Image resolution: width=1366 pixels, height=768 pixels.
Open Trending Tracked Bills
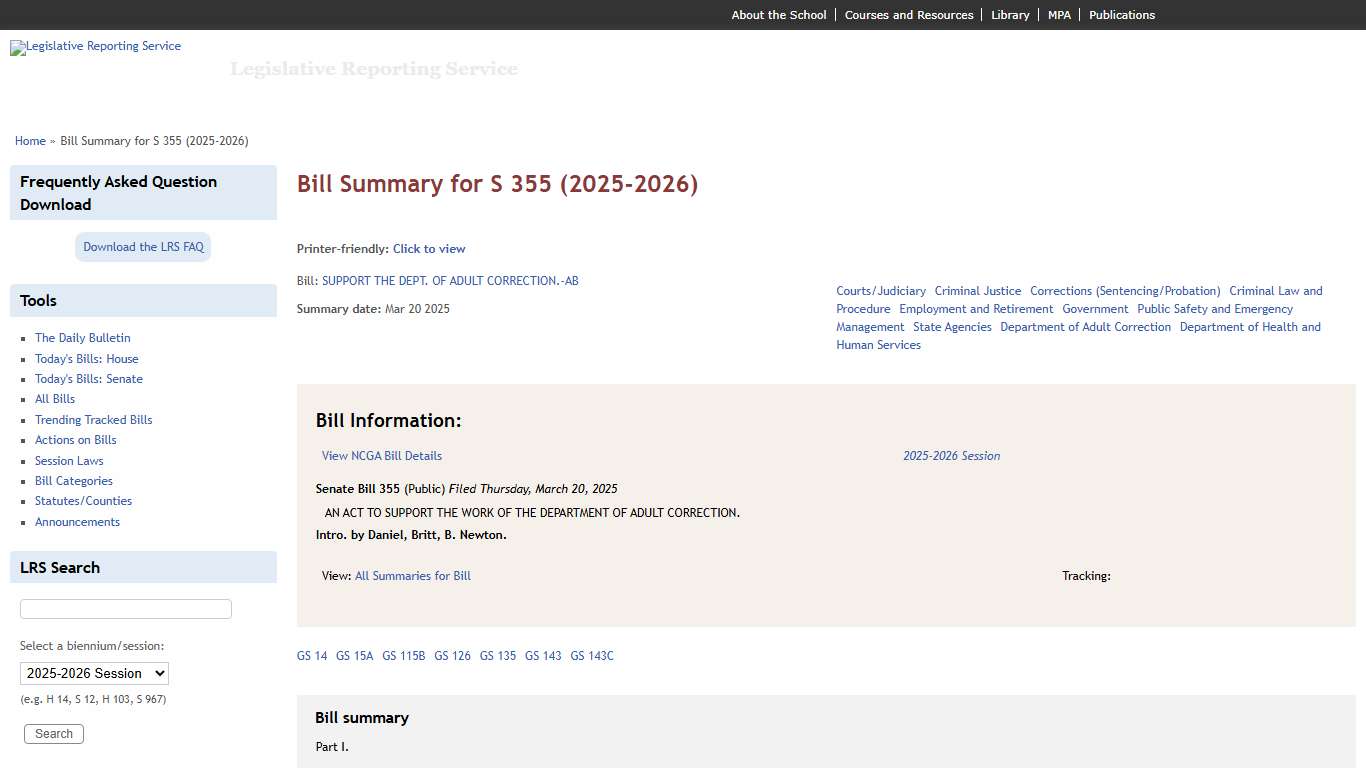tap(93, 419)
